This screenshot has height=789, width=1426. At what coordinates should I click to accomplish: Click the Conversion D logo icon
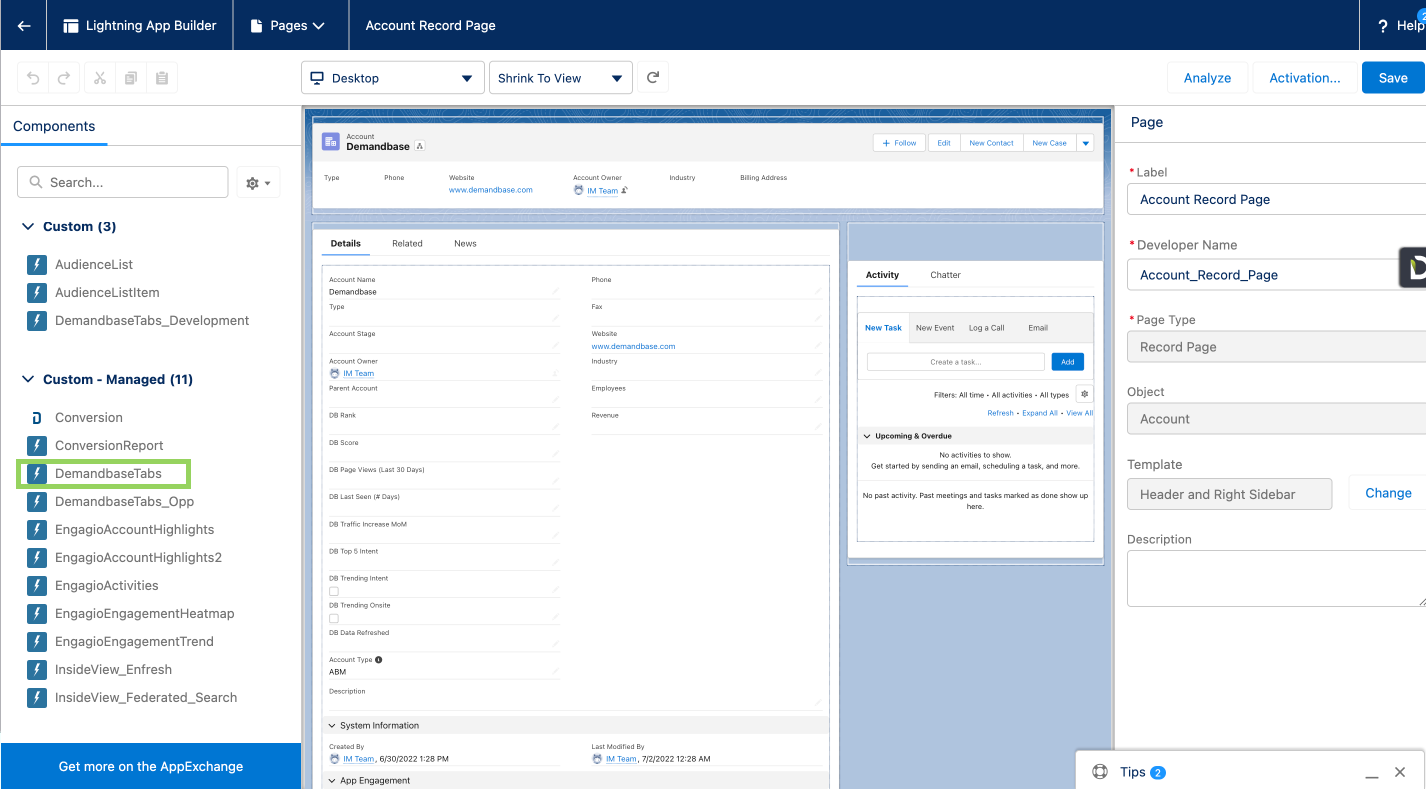[x=37, y=418]
